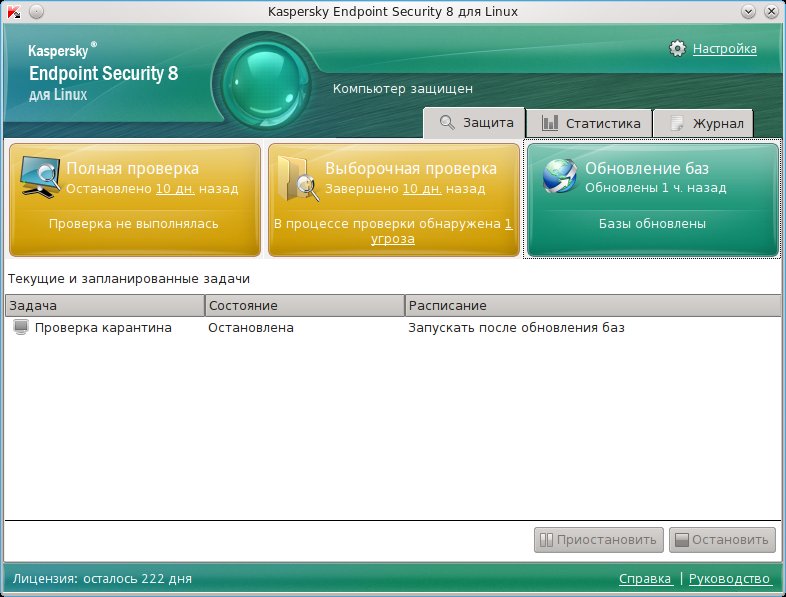Open the Руководство manual link

pos(729,578)
